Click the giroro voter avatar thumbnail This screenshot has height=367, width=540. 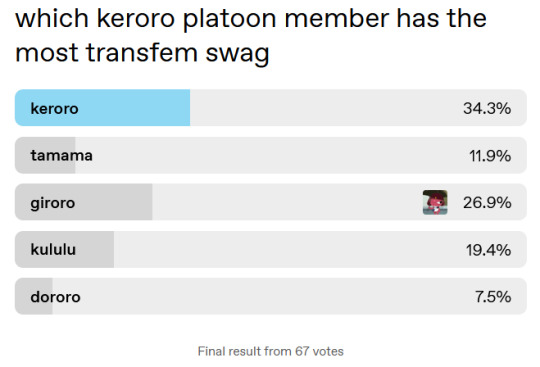point(435,202)
